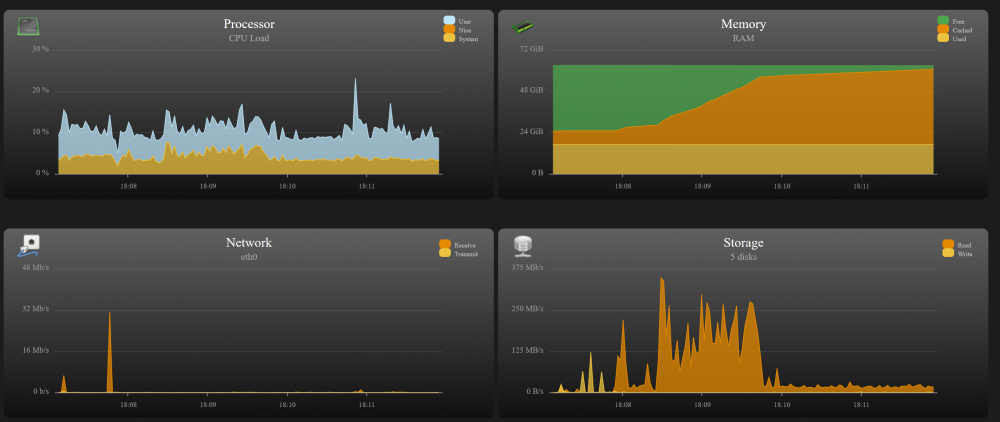Click 18:08 time label in Memory chart
Screen dimensions: 1000x422
[623, 186]
